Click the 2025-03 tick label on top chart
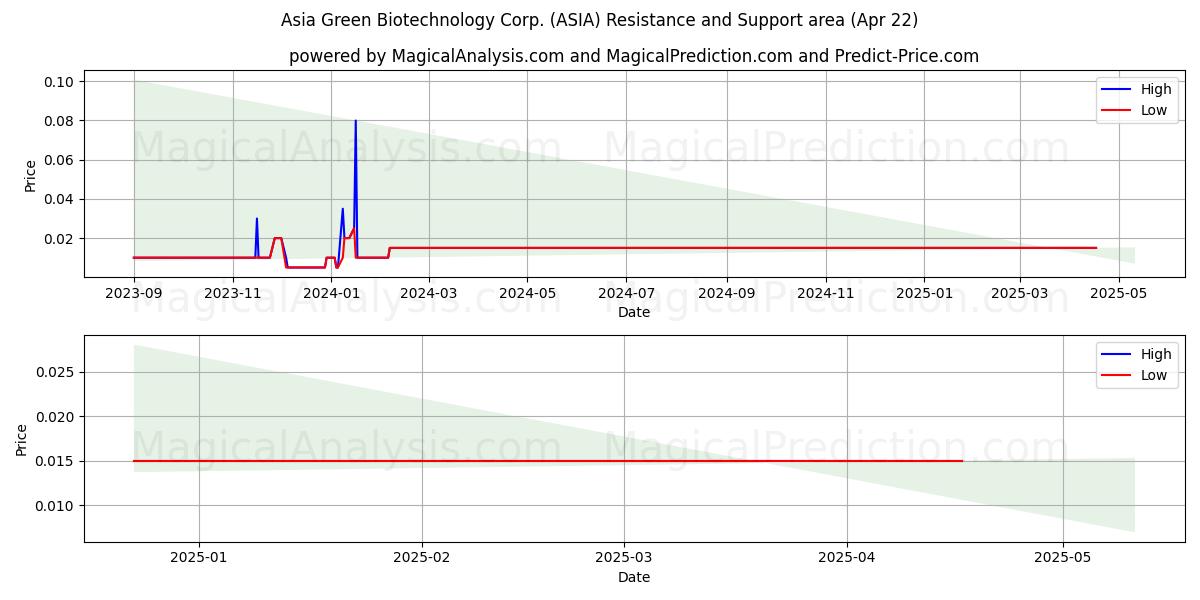1200x600 pixels. (1019, 294)
